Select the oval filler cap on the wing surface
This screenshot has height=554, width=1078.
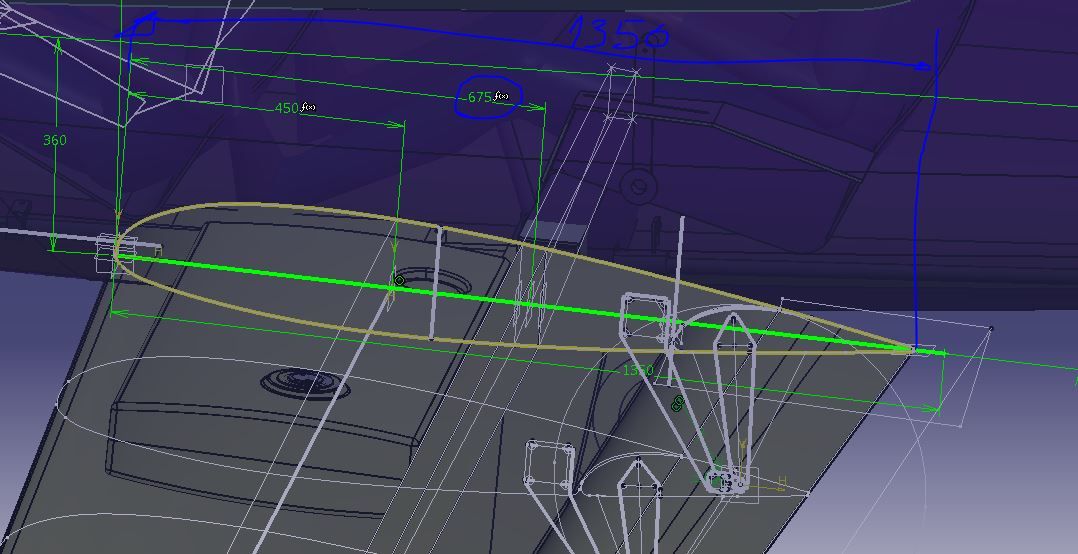click(305, 382)
